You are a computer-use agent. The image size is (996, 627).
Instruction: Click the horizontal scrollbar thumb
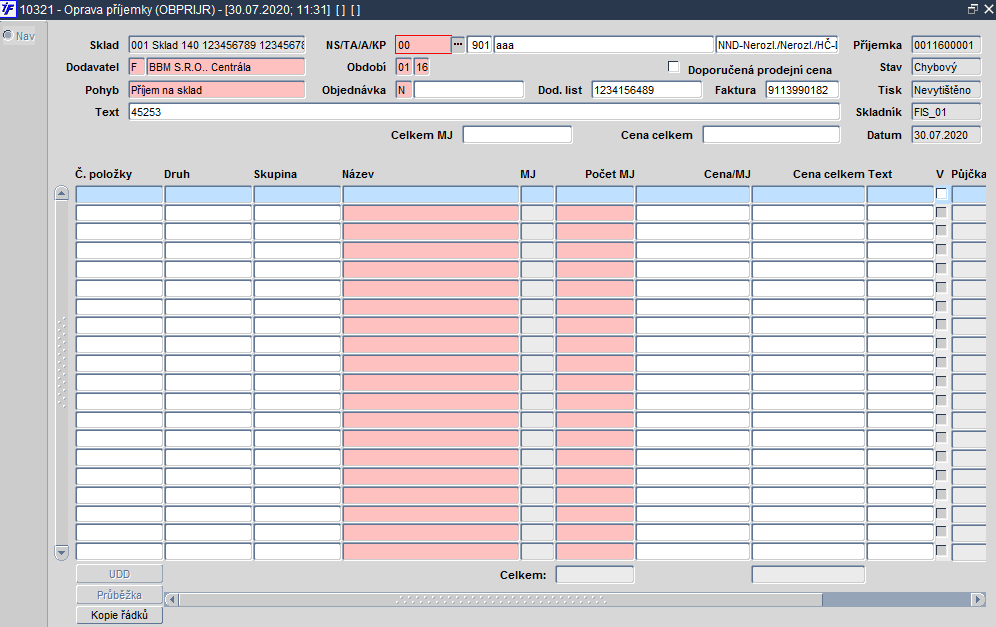tap(501, 599)
